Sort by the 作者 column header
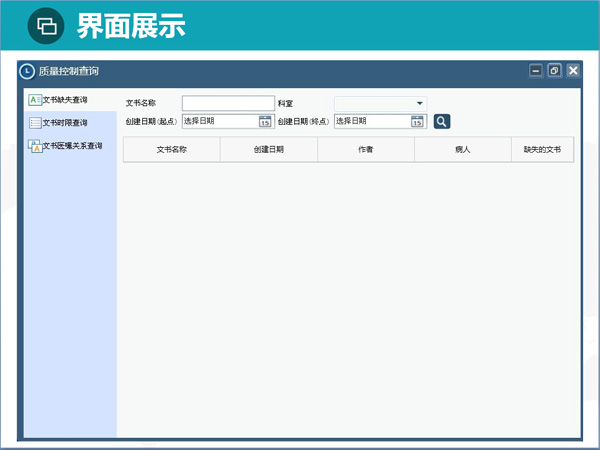Viewport: 600px width, 450px height. 366,150
